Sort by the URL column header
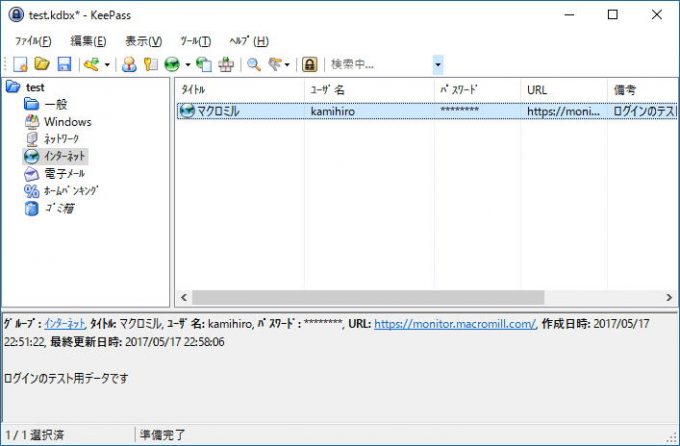Screen dimensions: 680x446 [564, 90]
